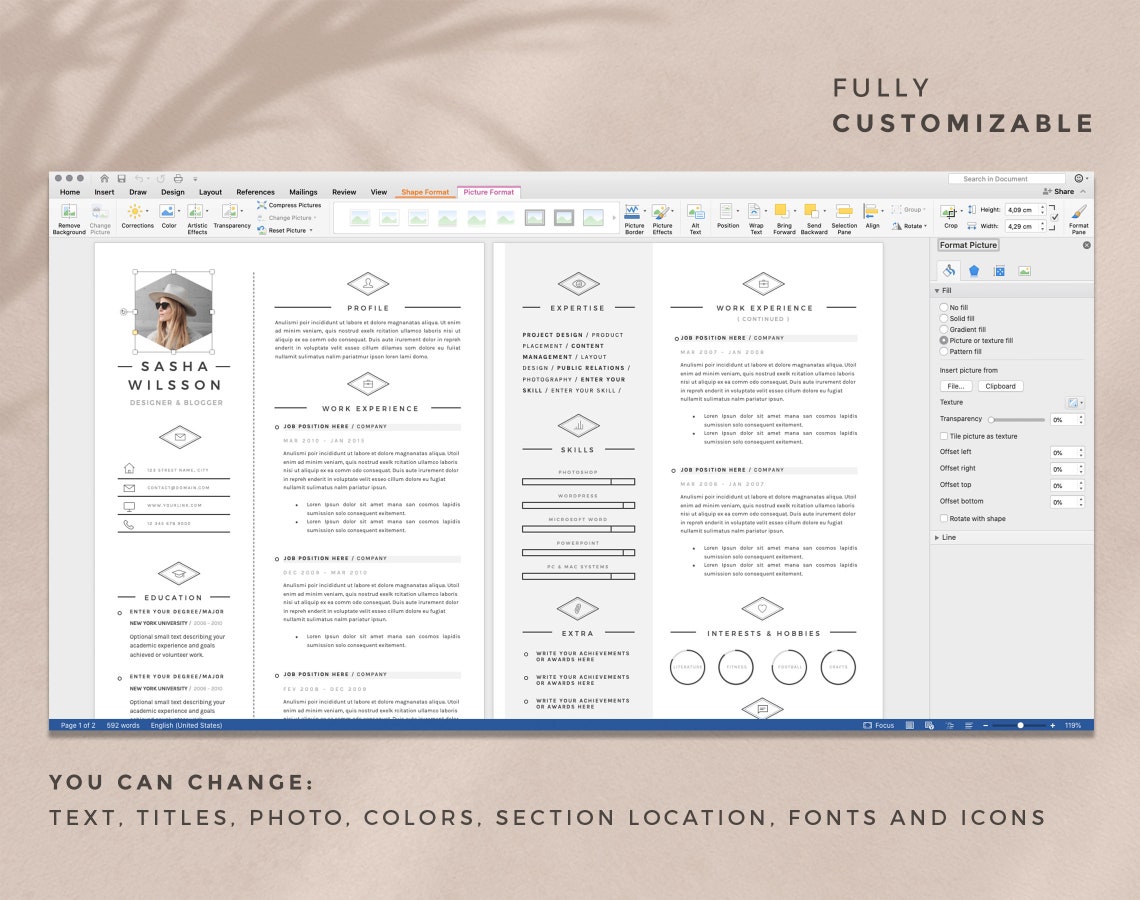
Task: Switch to the Shape Format tab
Action: [x=425, y=192]
